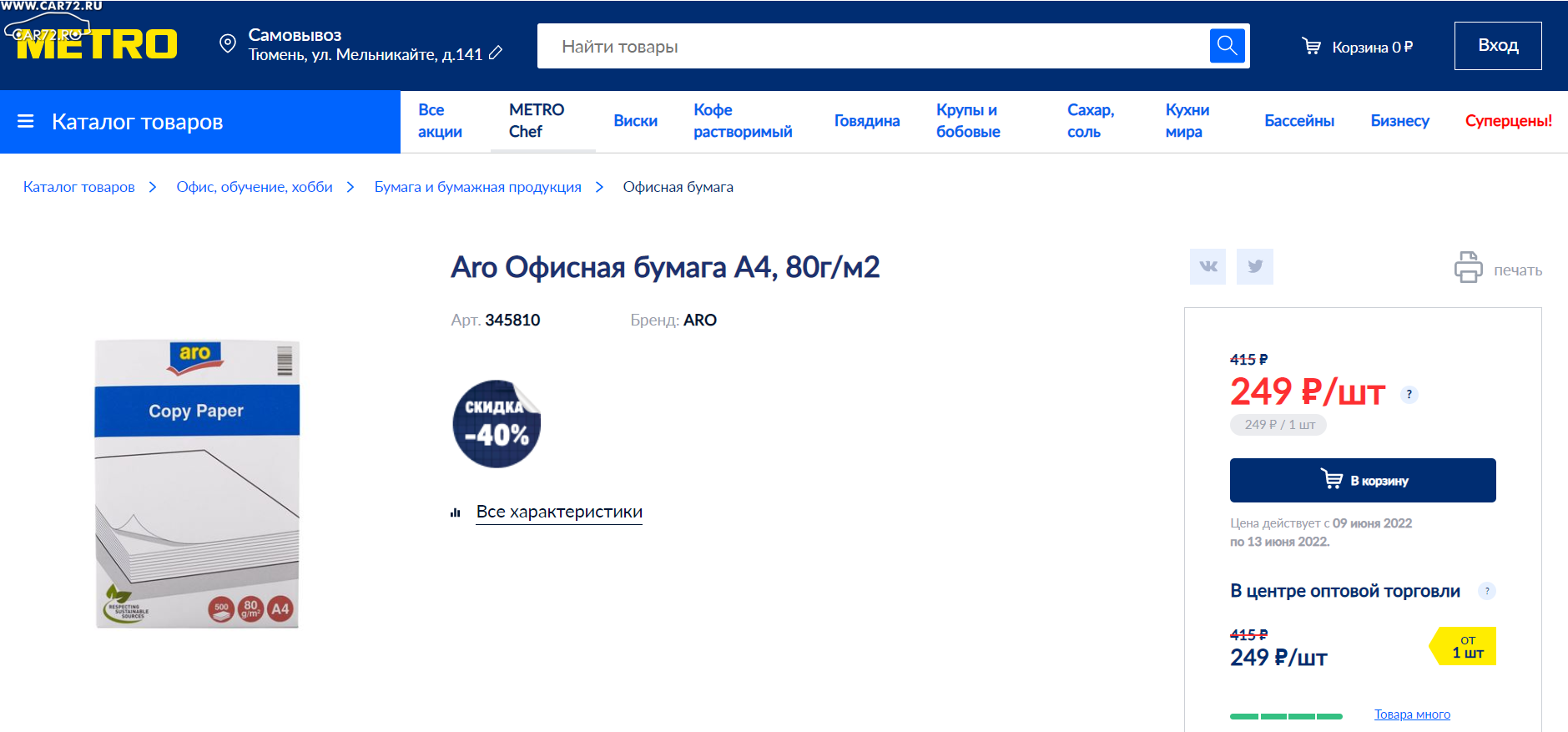Open the Бизнесу section
The image size is (1568, 732).
click(1399, 121)
